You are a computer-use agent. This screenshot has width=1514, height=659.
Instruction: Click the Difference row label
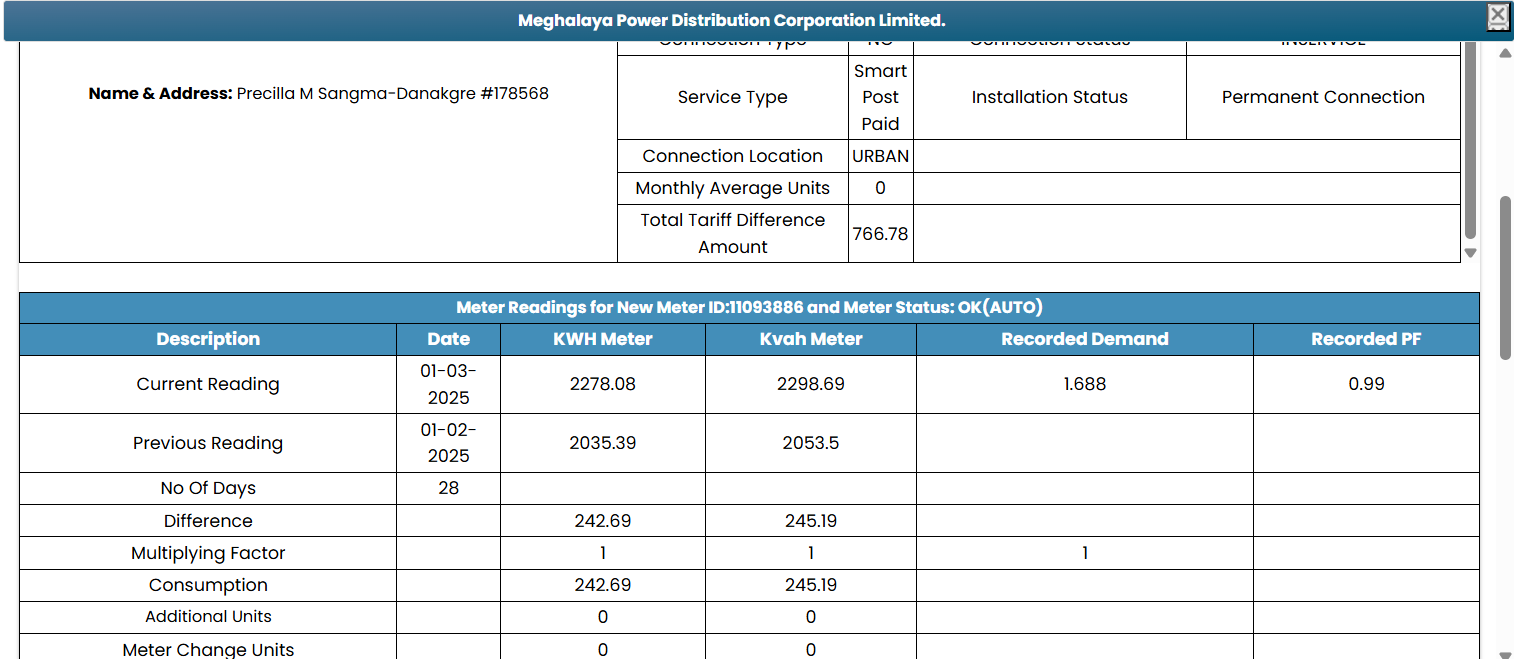click(208, 521)
